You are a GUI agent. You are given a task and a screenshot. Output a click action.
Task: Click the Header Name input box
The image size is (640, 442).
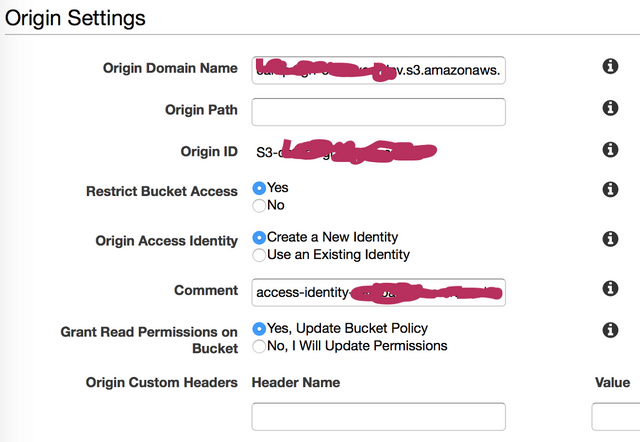coord(378,416)
